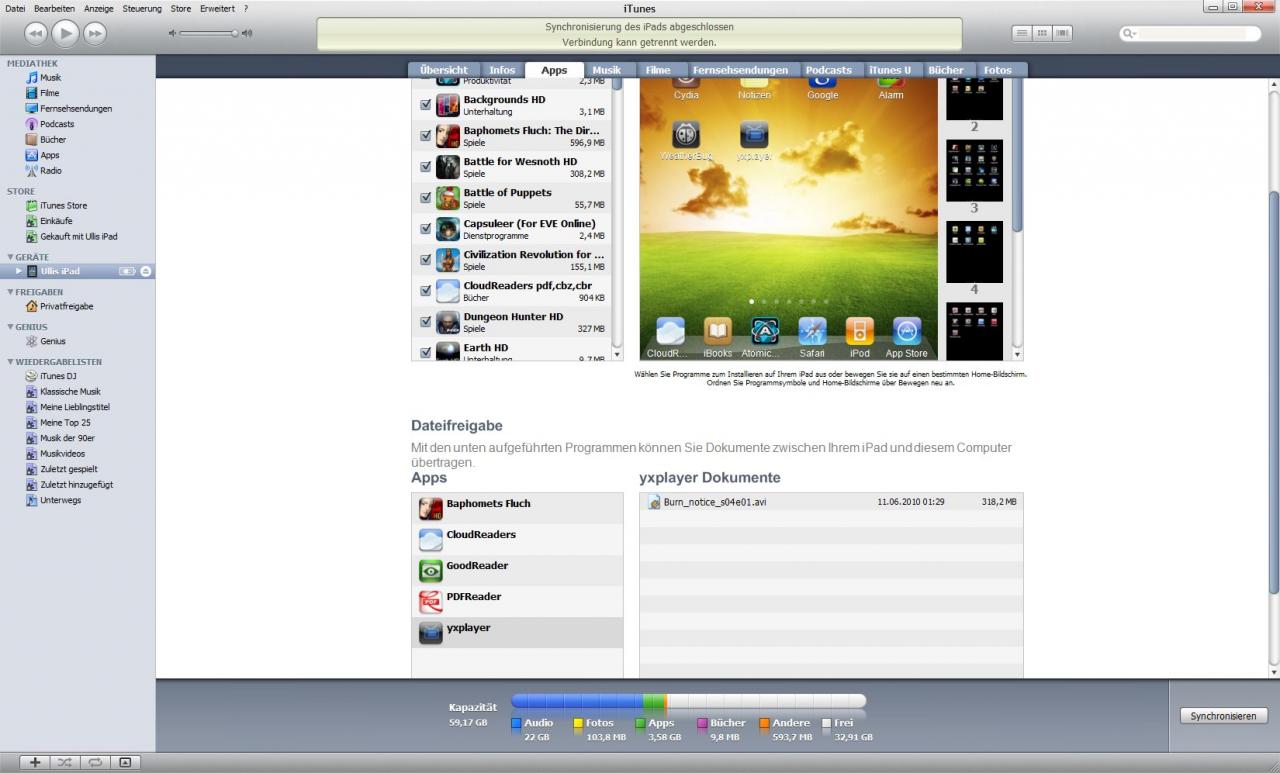Open Einkäufe in the sidebar
The height and width of the screenshot is (773, 1280).
coord(56,221)
